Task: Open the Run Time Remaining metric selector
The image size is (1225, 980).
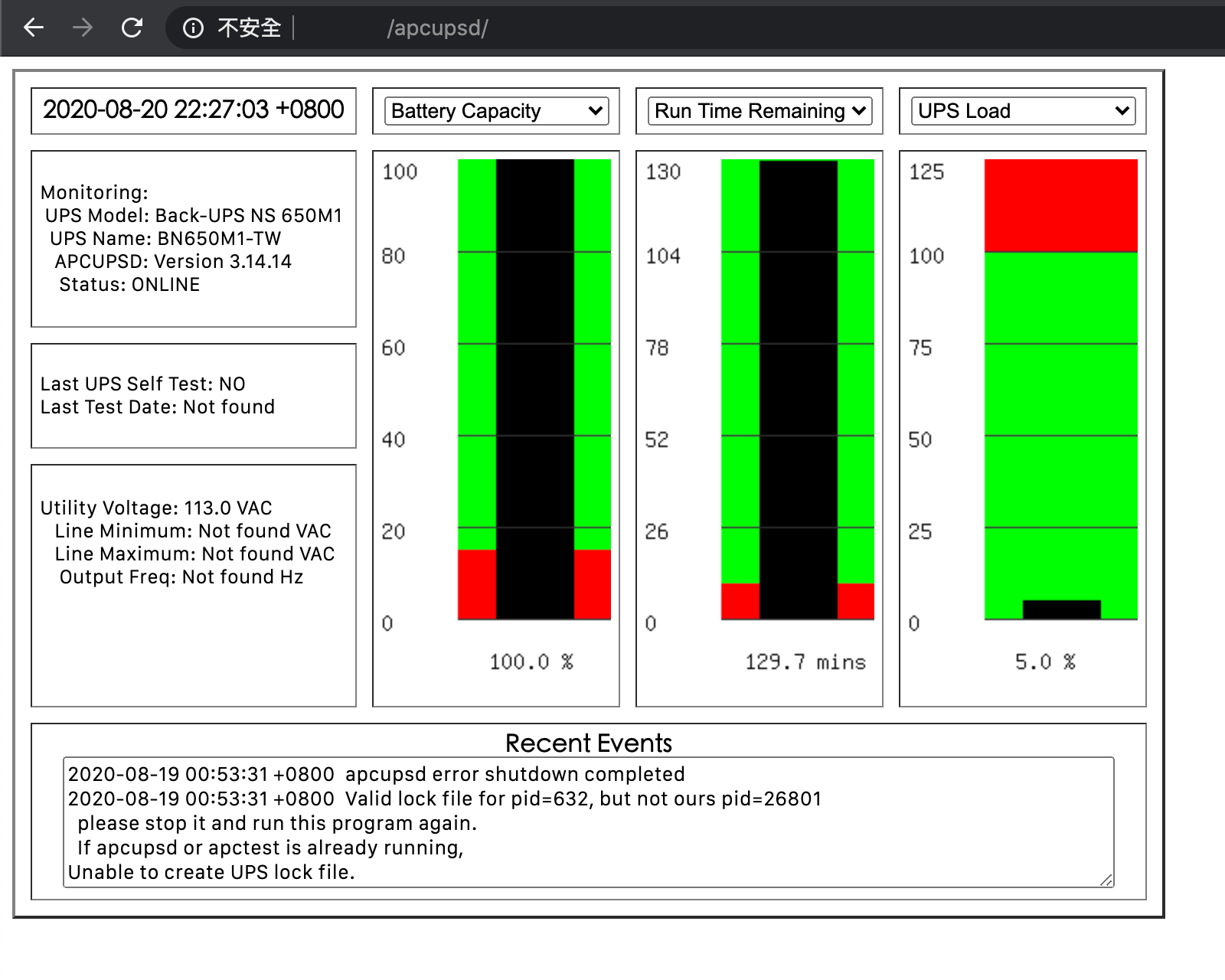Action: pos(759,111)
